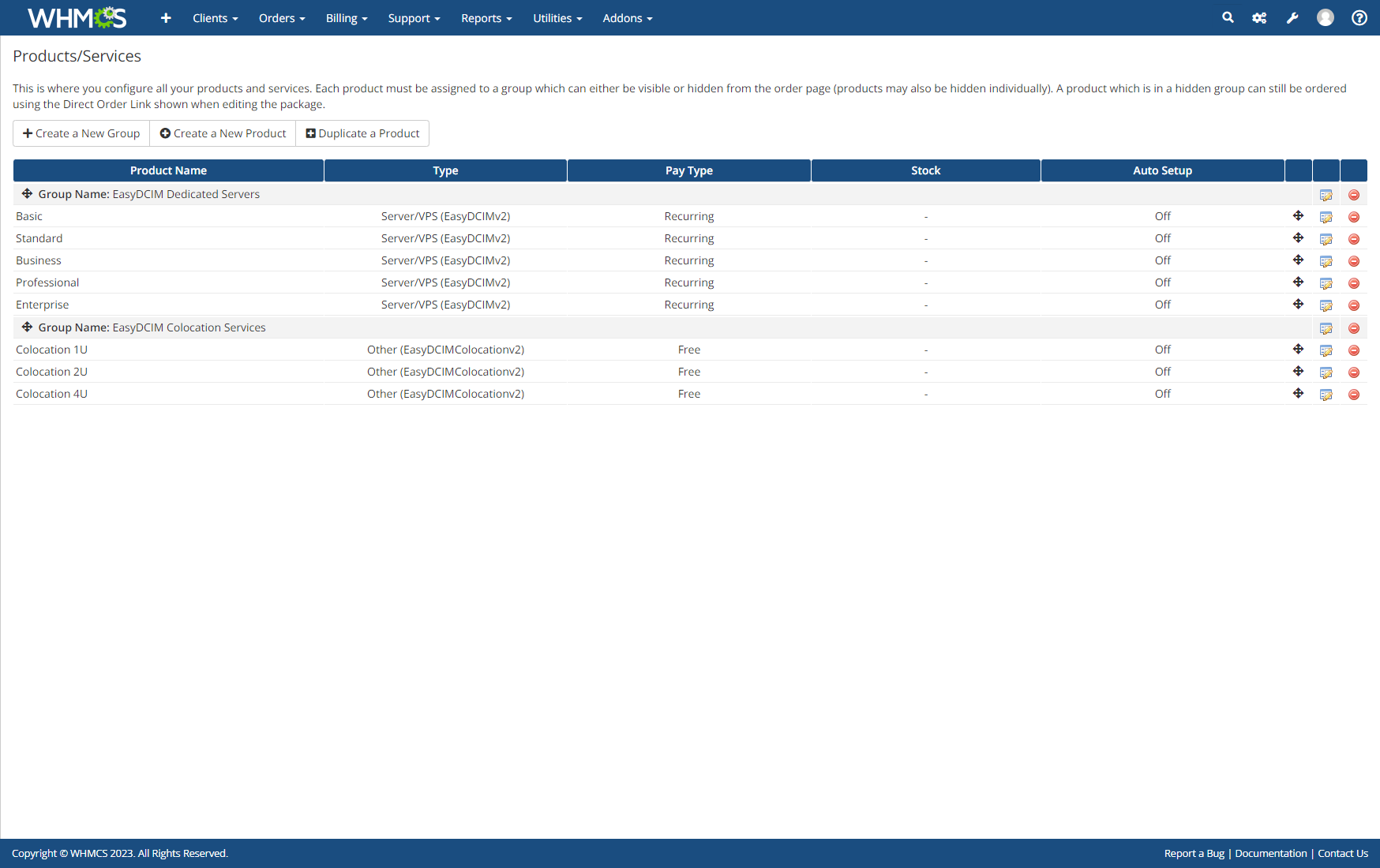Delete the EasyDCIM Colocation Services group
Viewport: 1380px width, 868px height.
pos(1354,328)
